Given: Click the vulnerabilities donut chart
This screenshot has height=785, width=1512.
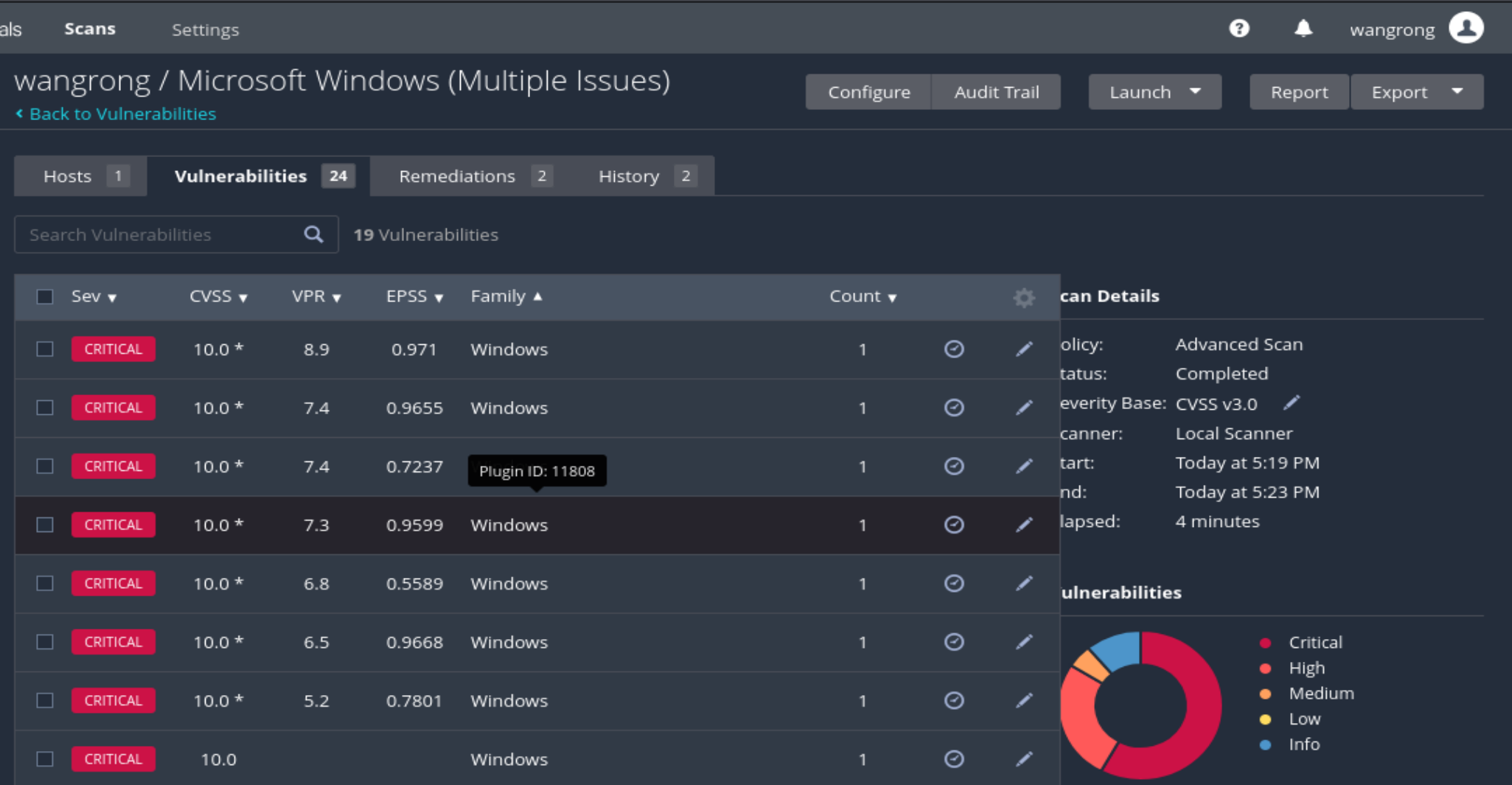Looking at the screenshot, I should 1140,705.
